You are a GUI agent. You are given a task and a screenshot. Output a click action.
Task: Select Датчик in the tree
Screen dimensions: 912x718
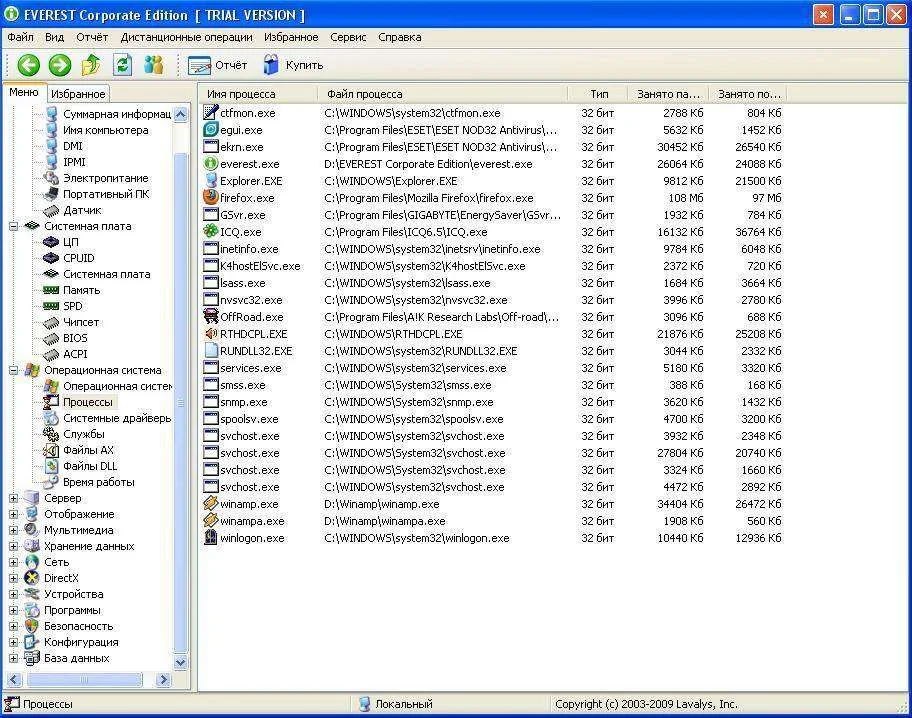tap(82, 210)
